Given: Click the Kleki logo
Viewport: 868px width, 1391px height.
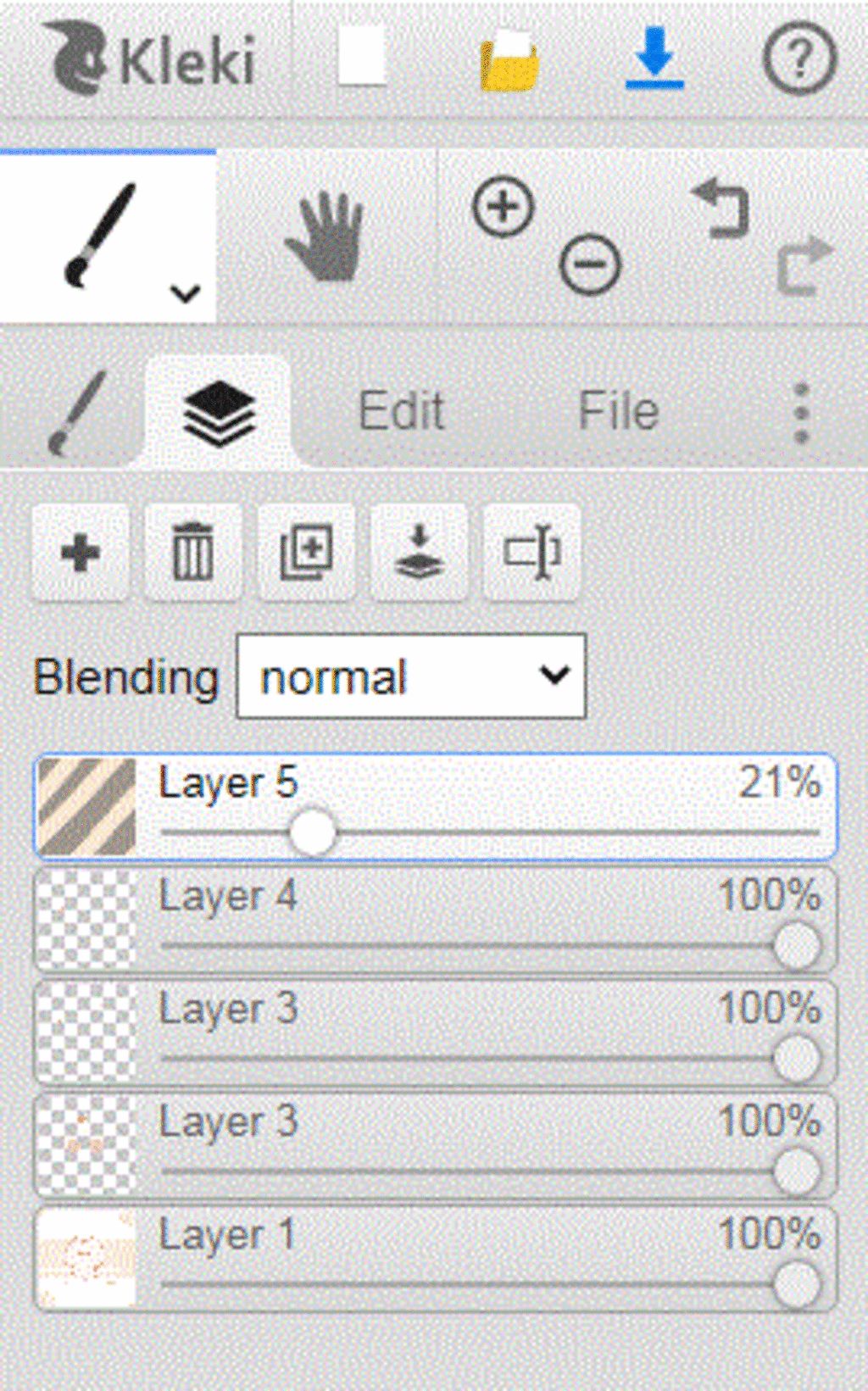Looking at the screenshot, I should pyautogui.click(x=148, y=59).
